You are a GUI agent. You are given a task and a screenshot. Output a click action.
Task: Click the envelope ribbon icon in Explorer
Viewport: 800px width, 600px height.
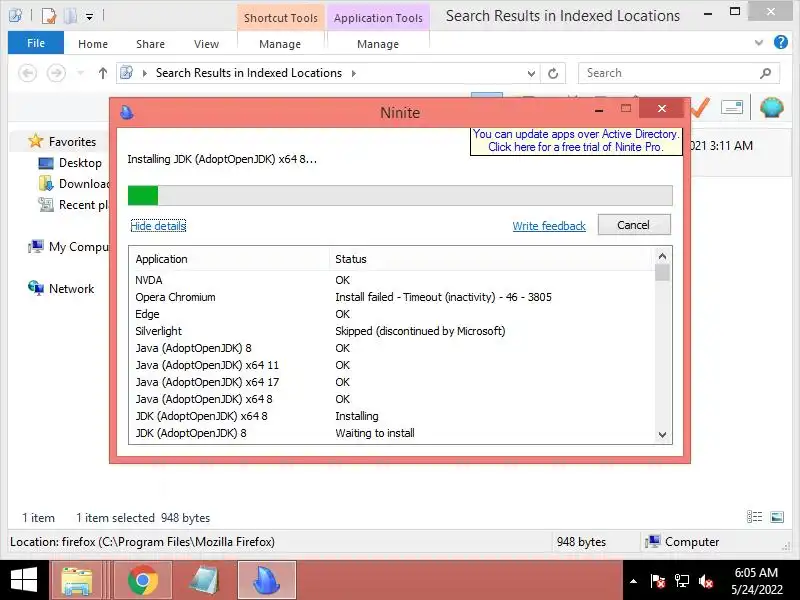click(x=732, y=107)
